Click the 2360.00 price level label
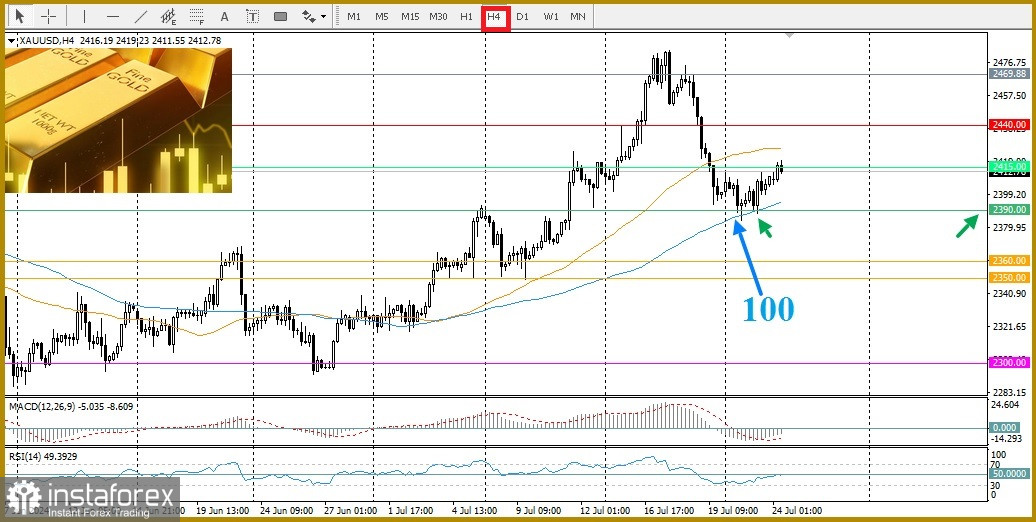The image size is (1036, 522). pyautogui.click(x=1009, y=261)
